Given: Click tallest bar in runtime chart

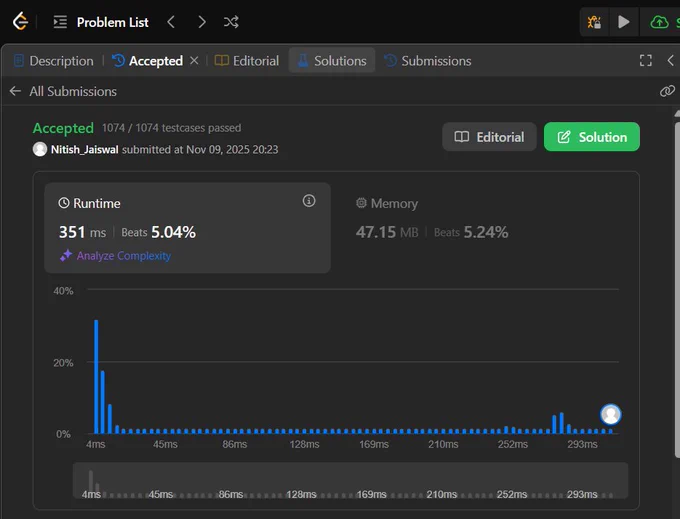Looking at the screenshot, I should (x=96, y=376).
